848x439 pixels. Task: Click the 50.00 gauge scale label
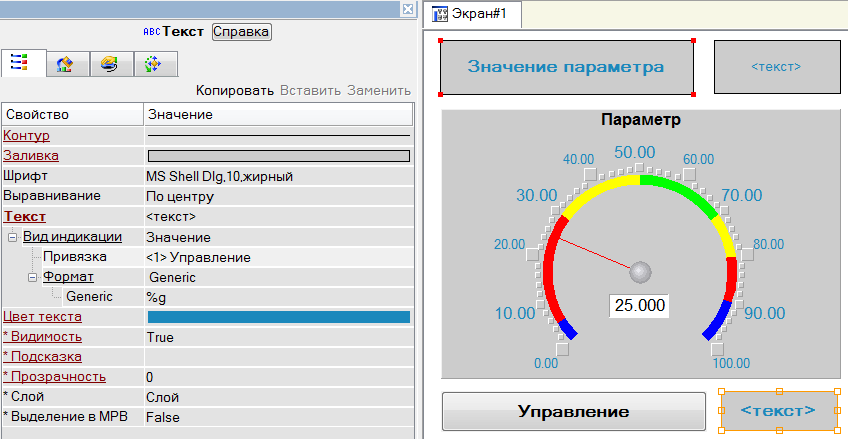(x=634, y=152)
